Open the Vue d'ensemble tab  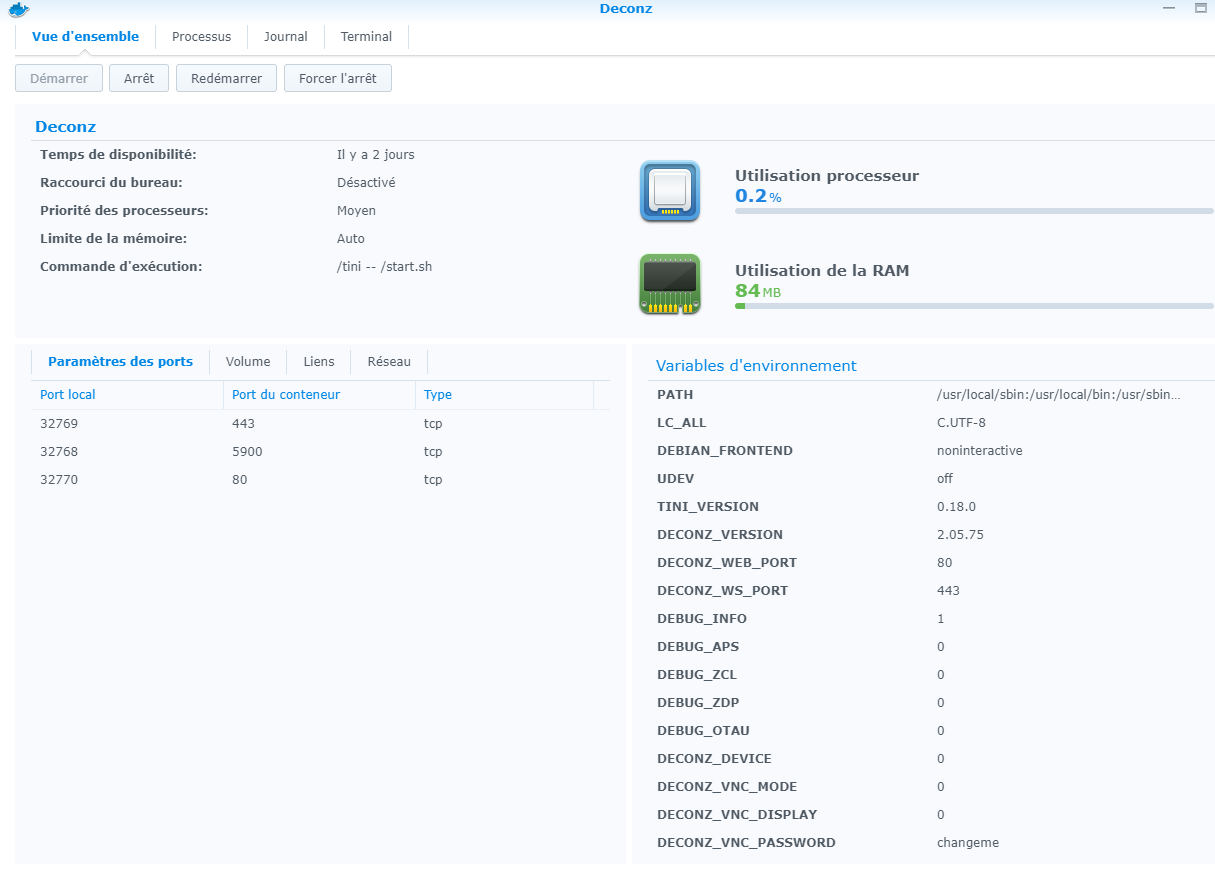[x=85, y=37]
